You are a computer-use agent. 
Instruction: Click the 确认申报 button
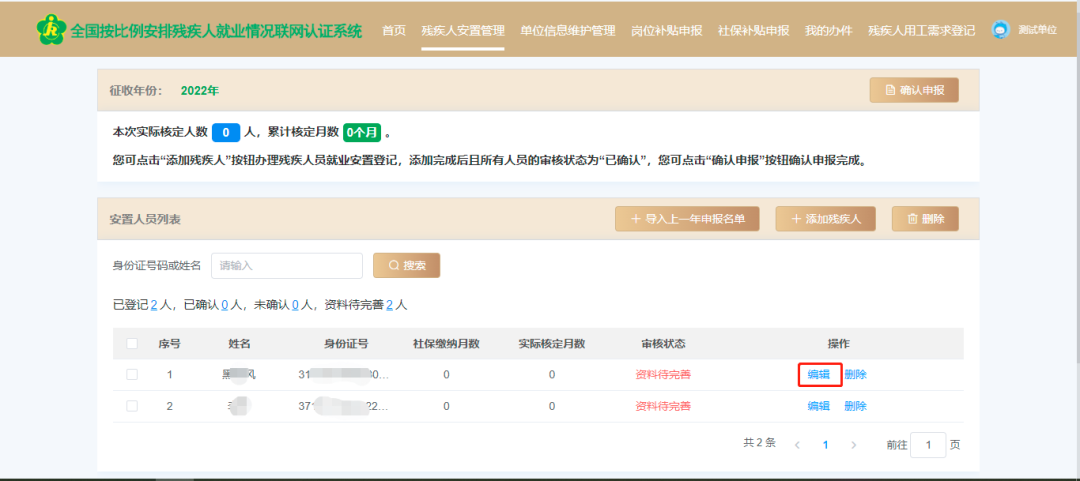[914, 90]
